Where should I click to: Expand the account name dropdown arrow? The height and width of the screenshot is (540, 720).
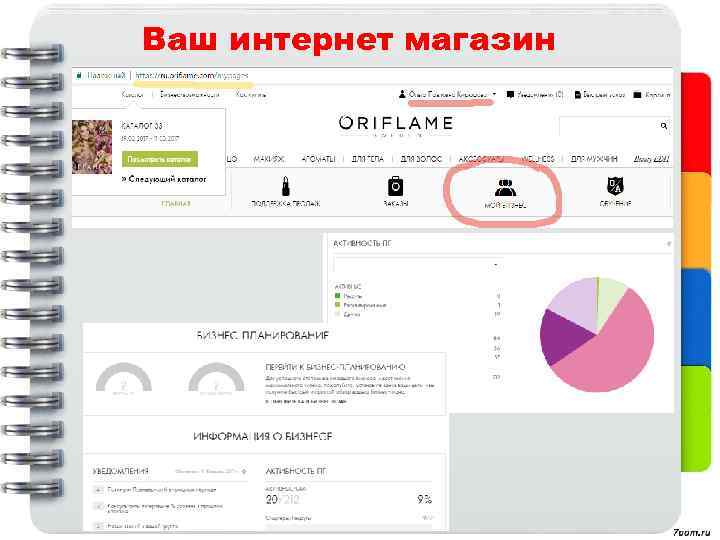point(494,94)
